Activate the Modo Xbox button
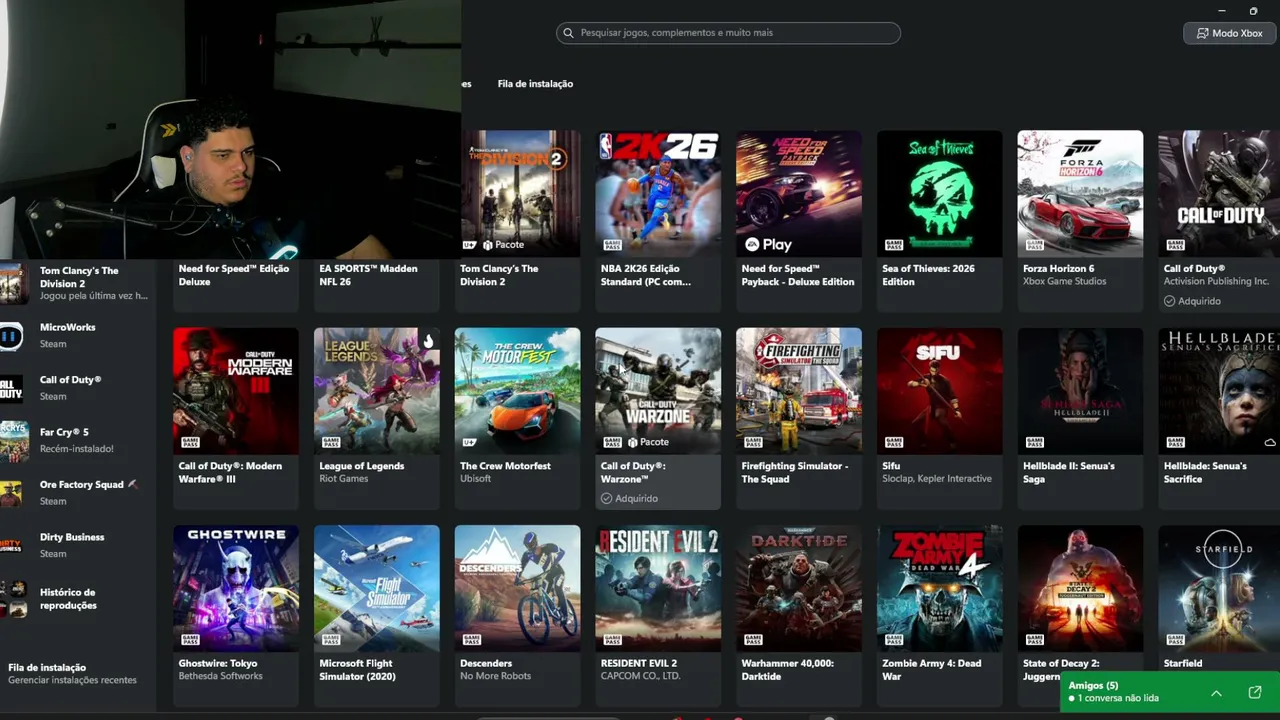Image resolution: width=1280 pixels, height=720 pixels. (x=1229, y=33)
